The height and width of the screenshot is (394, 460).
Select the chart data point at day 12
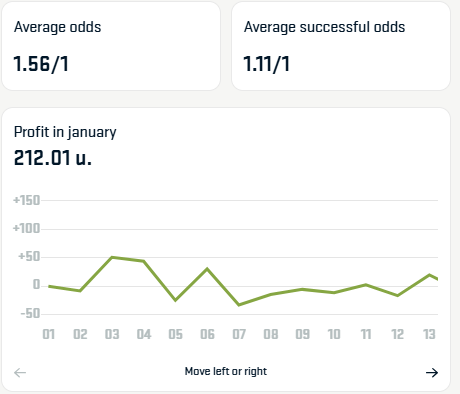(x=397, y=295)
